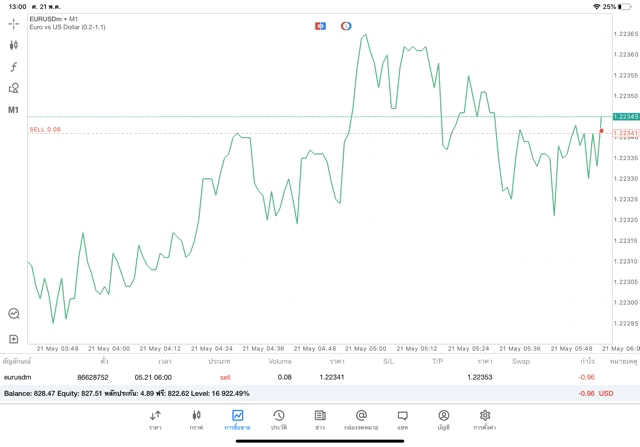Tap the Wi-Fi status icon
640x447 pixels.
pos(597,7)
